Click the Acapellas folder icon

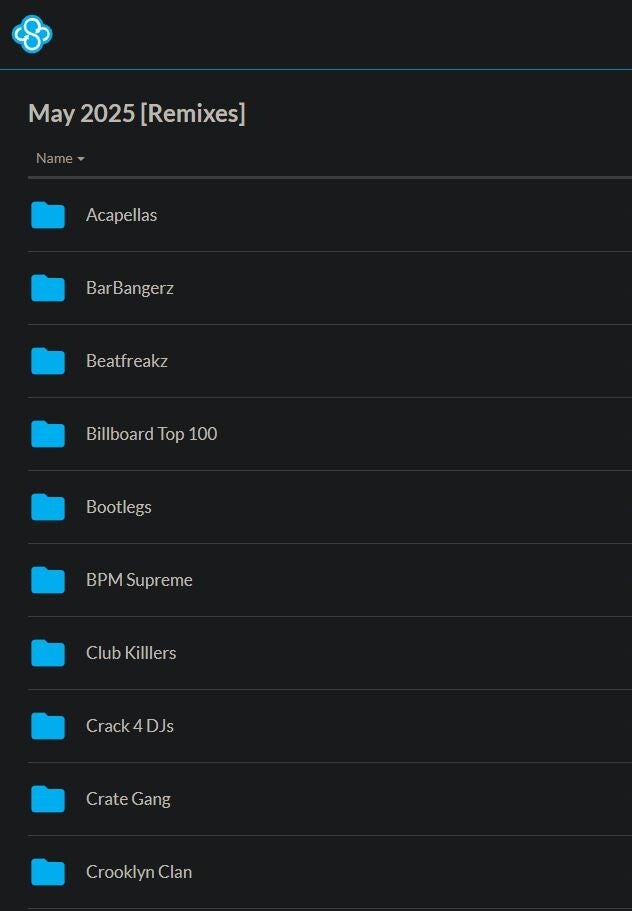coord(48,215)
